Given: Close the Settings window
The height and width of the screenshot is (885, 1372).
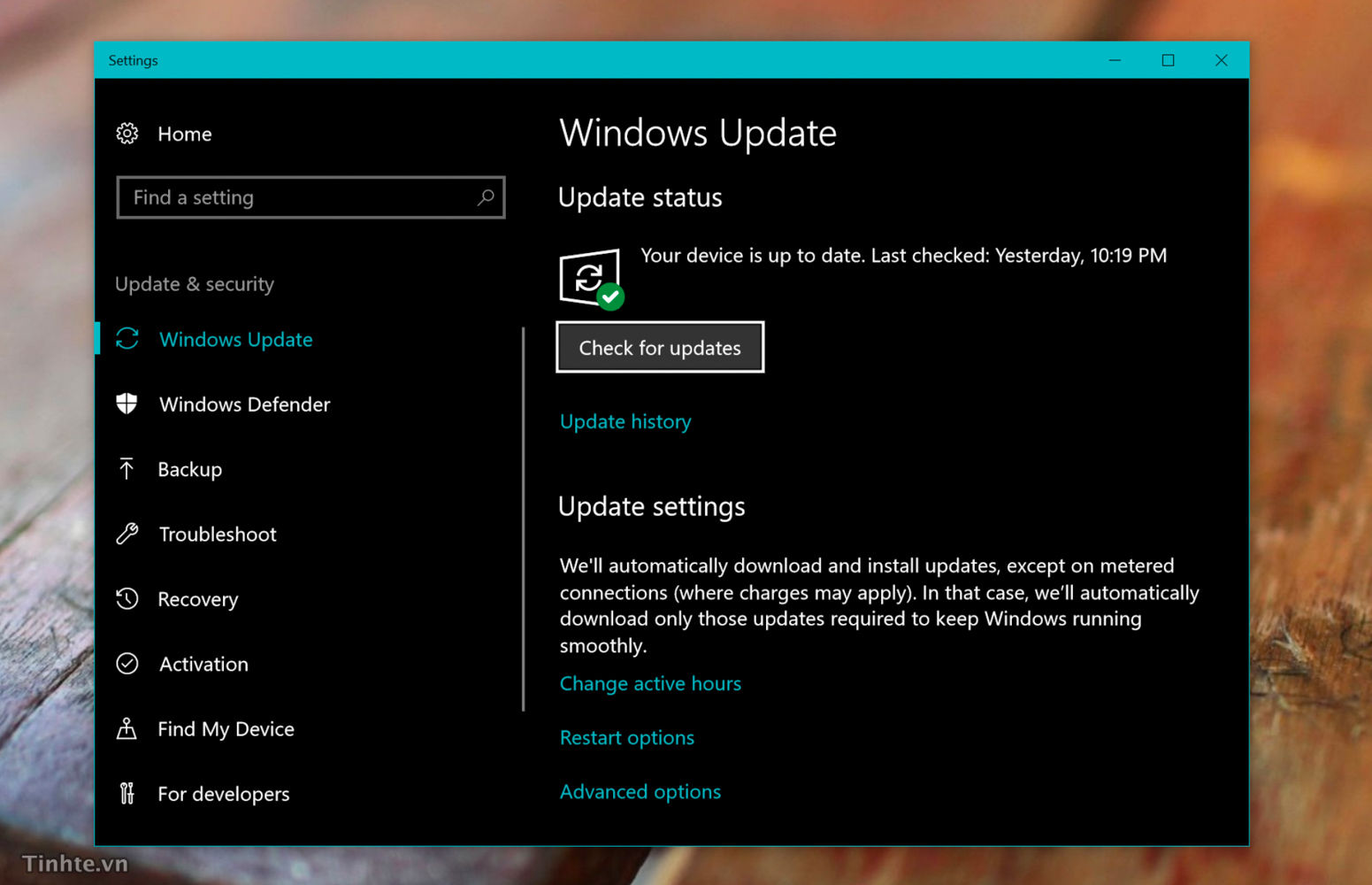Looking at the screenshot, I should 1221,60.
